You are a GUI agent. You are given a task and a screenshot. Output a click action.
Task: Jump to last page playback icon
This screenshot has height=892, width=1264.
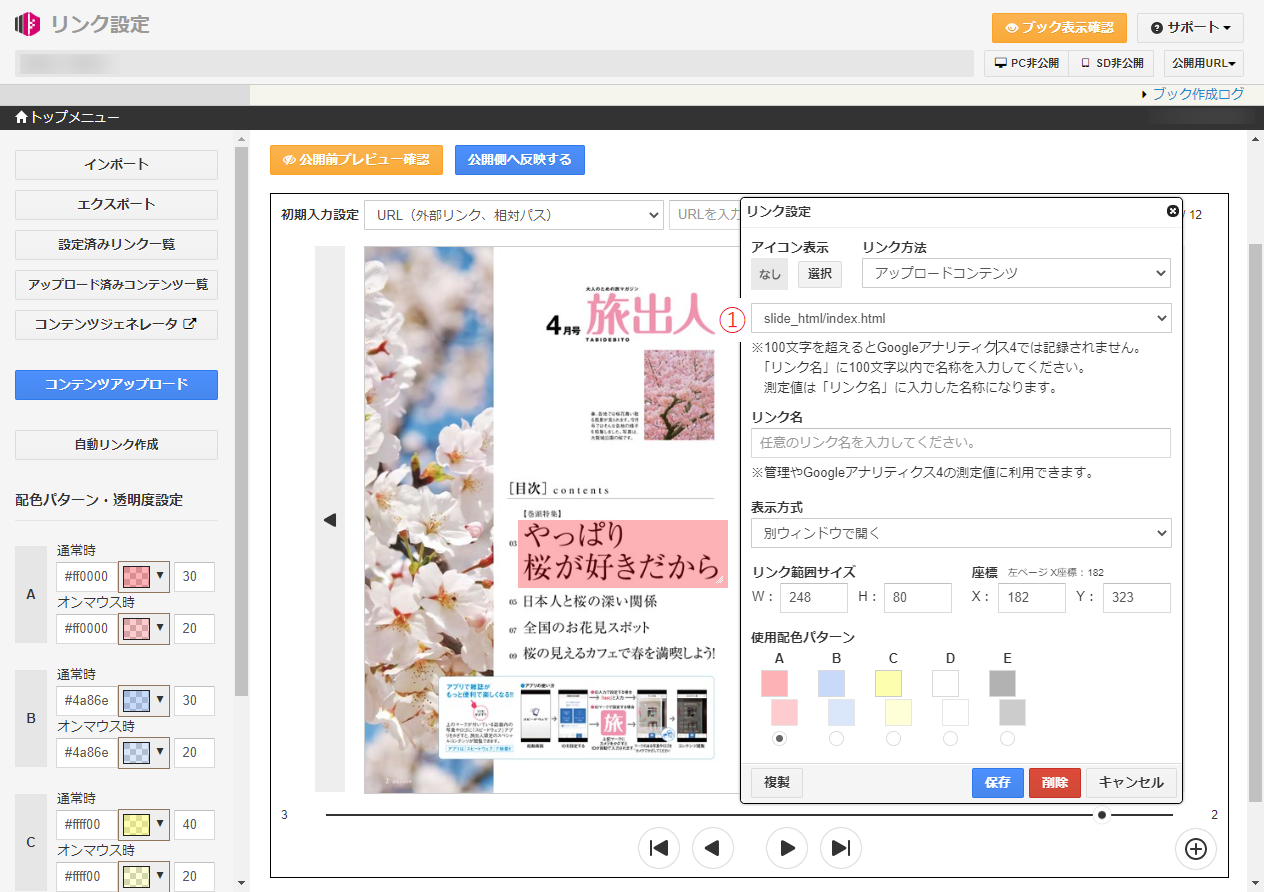pos(841,848)
